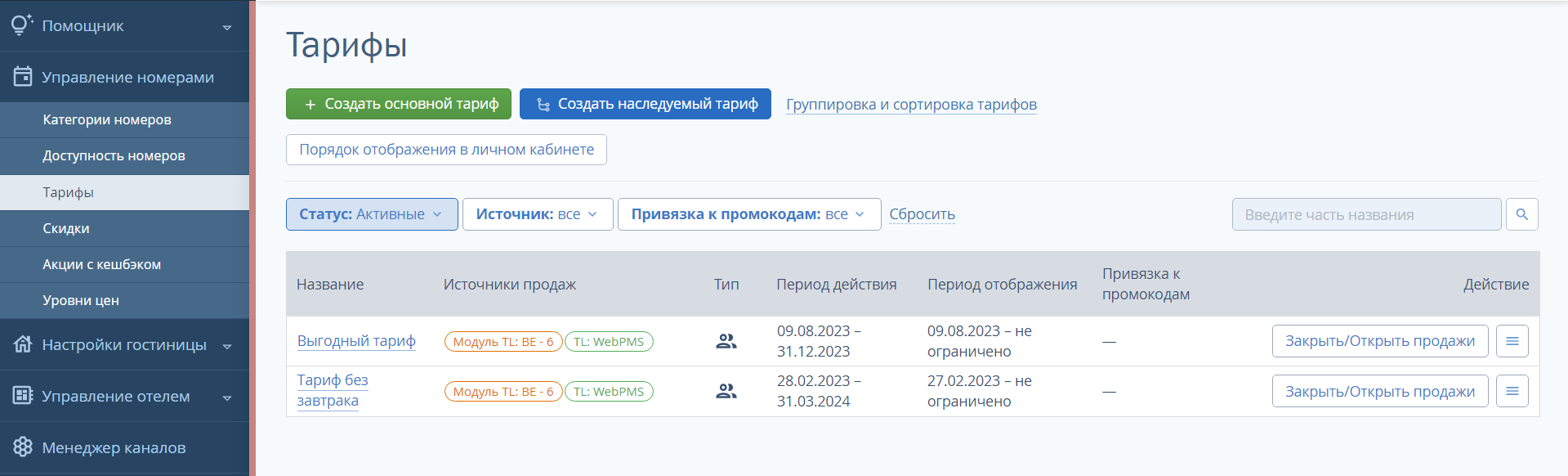Click the Название column header
Screen dimensions: 1568x476
coord(330,284)
